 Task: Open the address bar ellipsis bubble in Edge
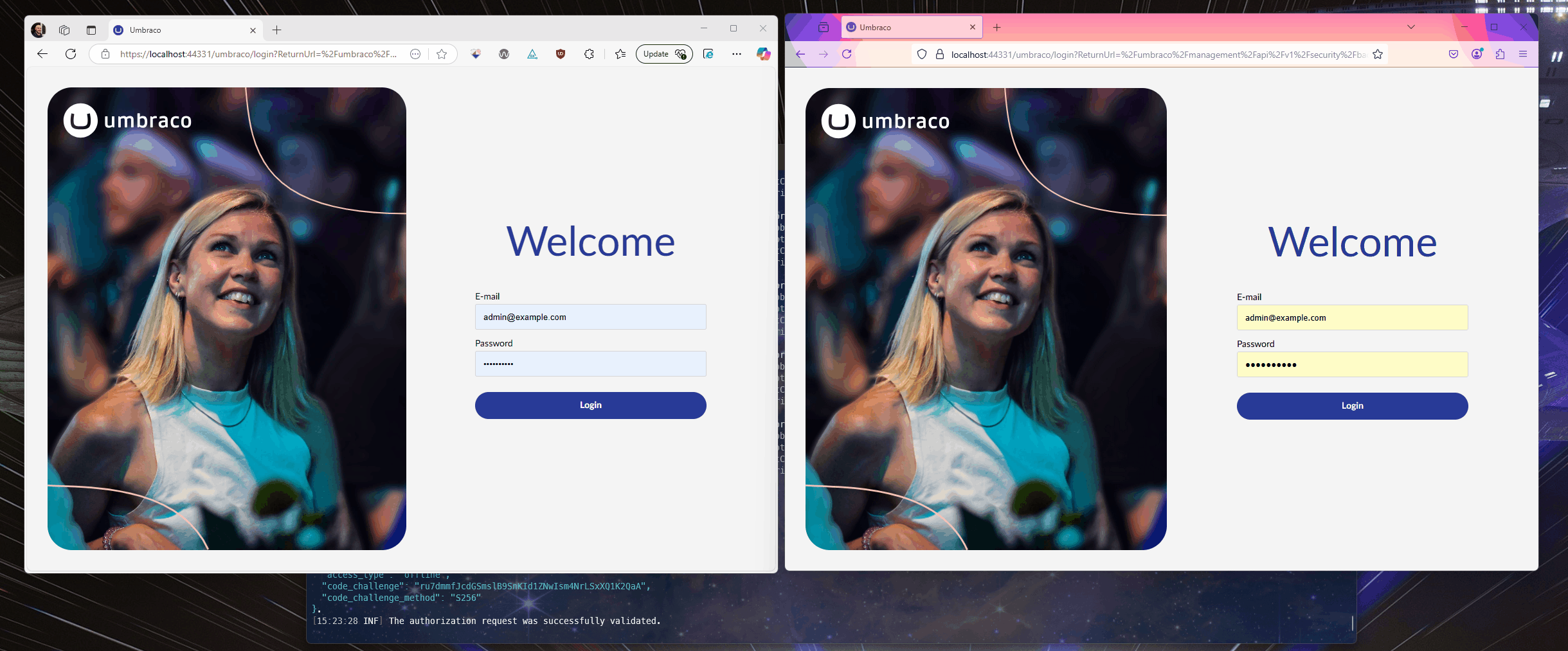click(415, 54)
